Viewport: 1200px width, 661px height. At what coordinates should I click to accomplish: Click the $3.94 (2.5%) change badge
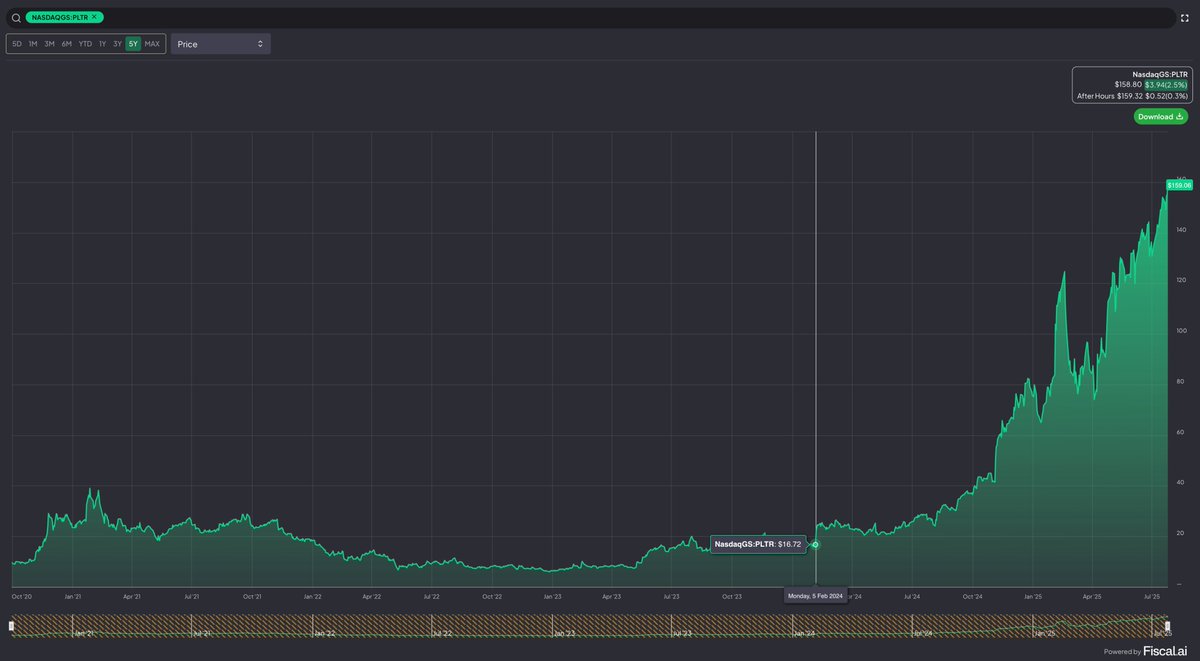1166,85
